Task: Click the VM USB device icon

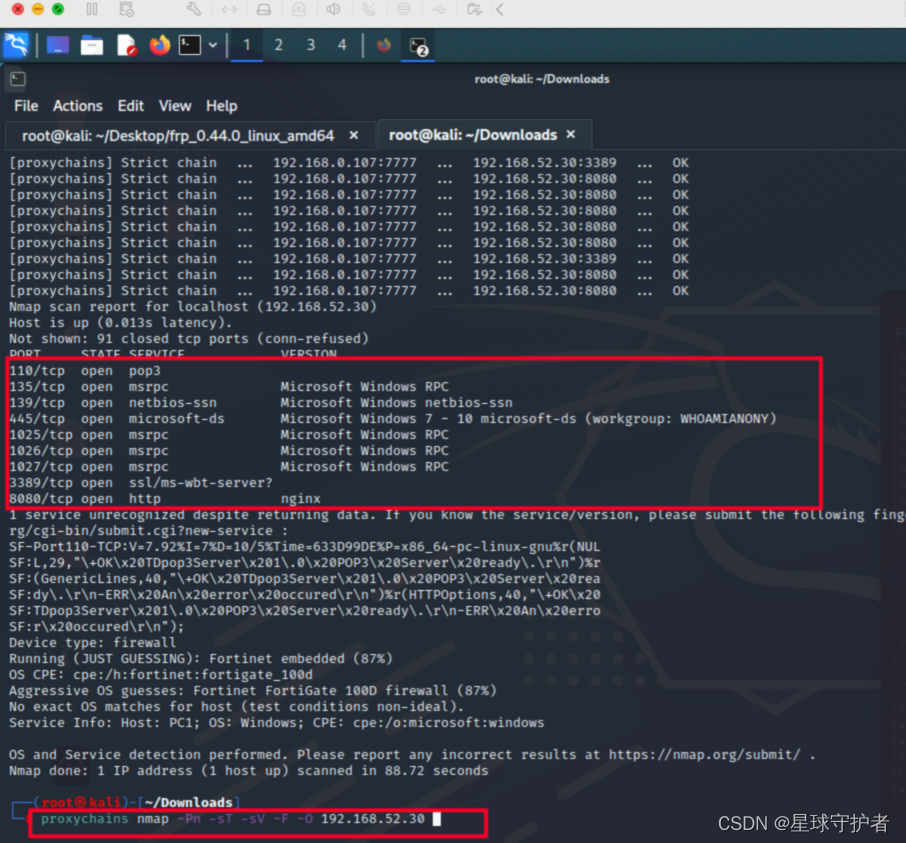Action: (x=439, y=9)
